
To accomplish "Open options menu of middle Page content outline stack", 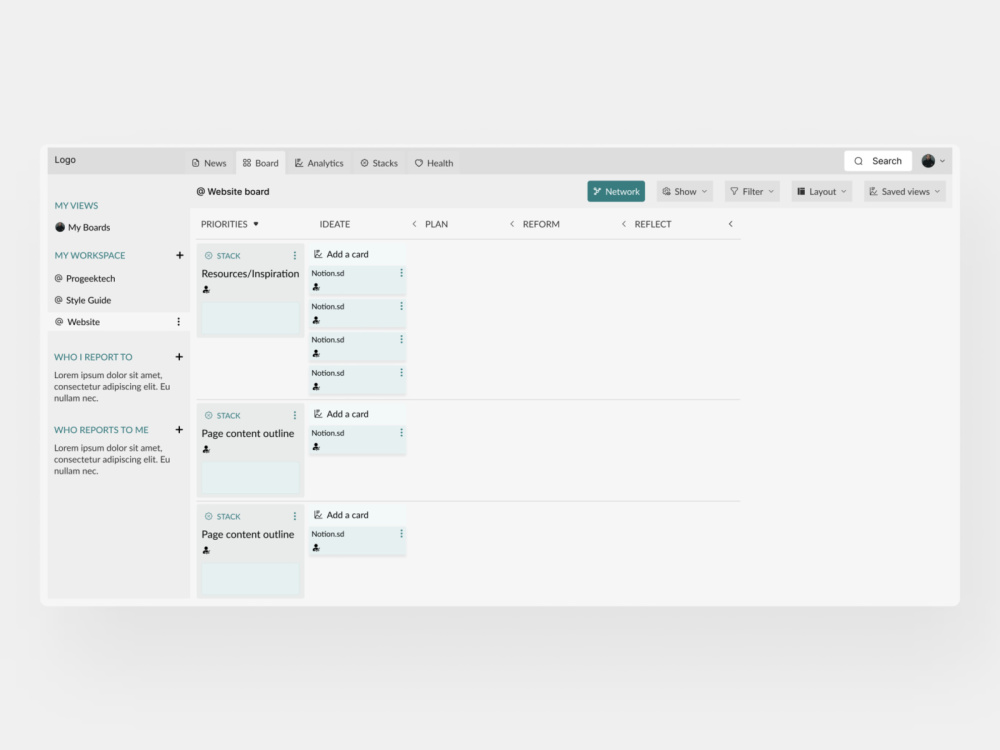I will click(295, 416).
